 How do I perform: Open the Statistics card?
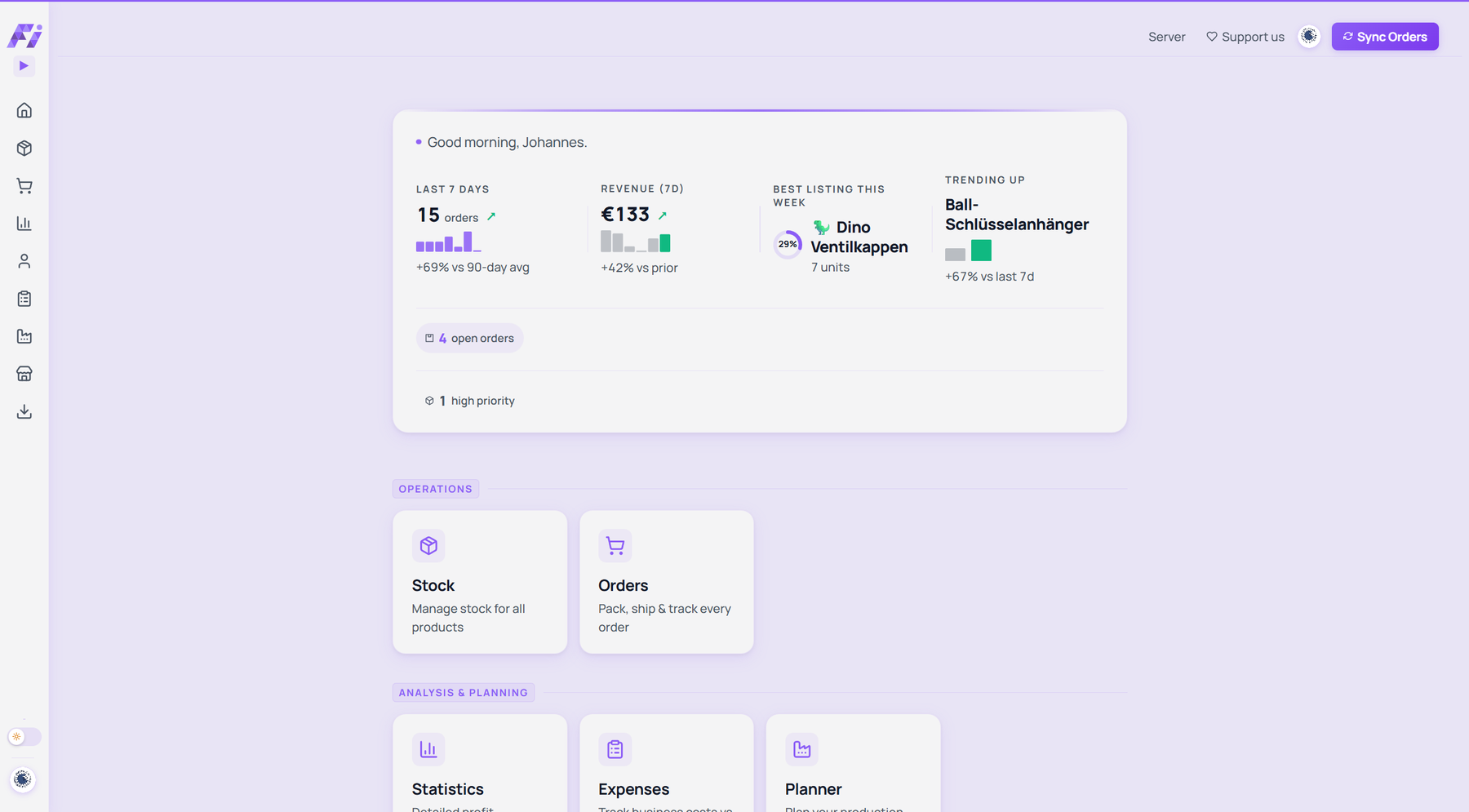tap(480, 763)
